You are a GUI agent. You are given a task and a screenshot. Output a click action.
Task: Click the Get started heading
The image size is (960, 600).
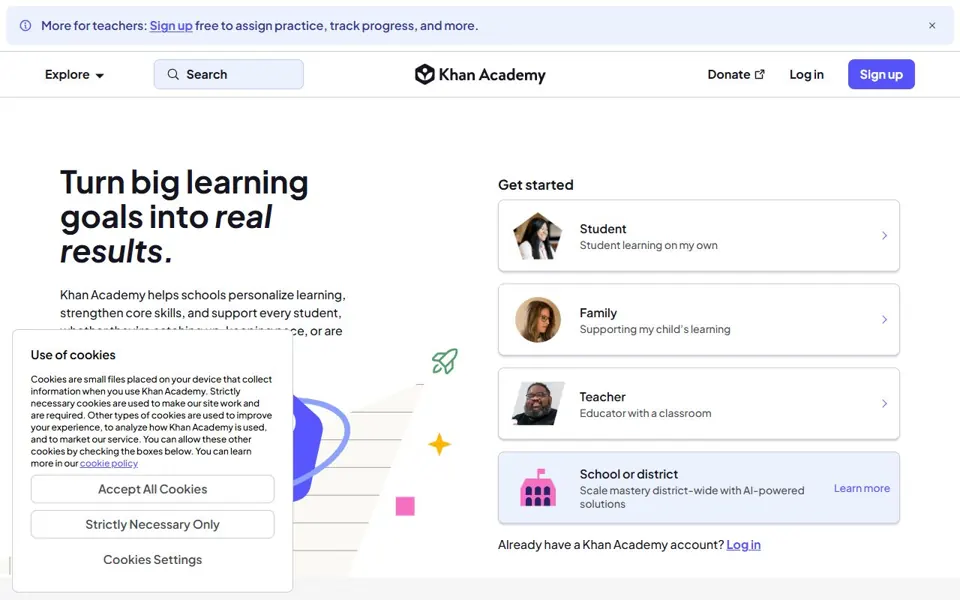pyautogui.click(x=536, y=185)
